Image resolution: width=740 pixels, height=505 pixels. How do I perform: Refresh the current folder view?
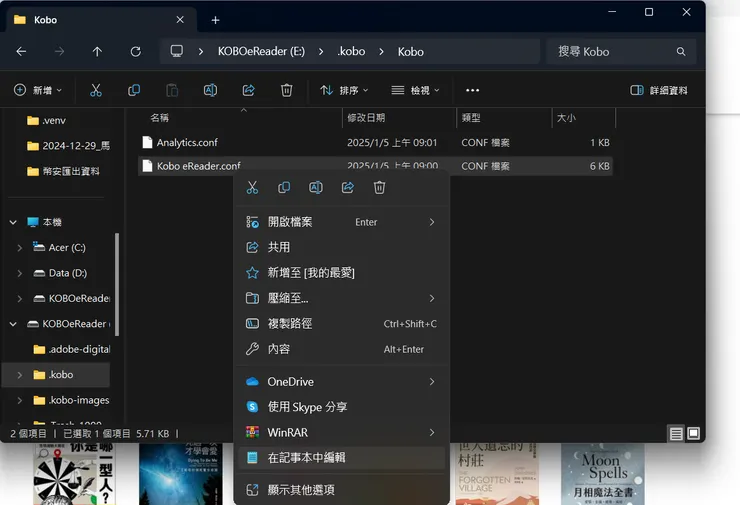(x=136, y=51)
